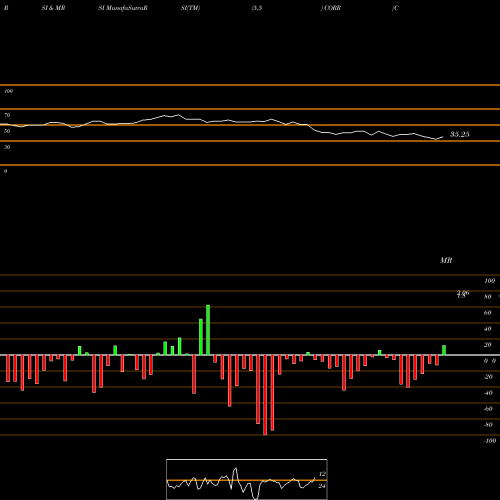Click the 'SI MunafaSutraR' header text
500x500 pixels.
point(123,8)
